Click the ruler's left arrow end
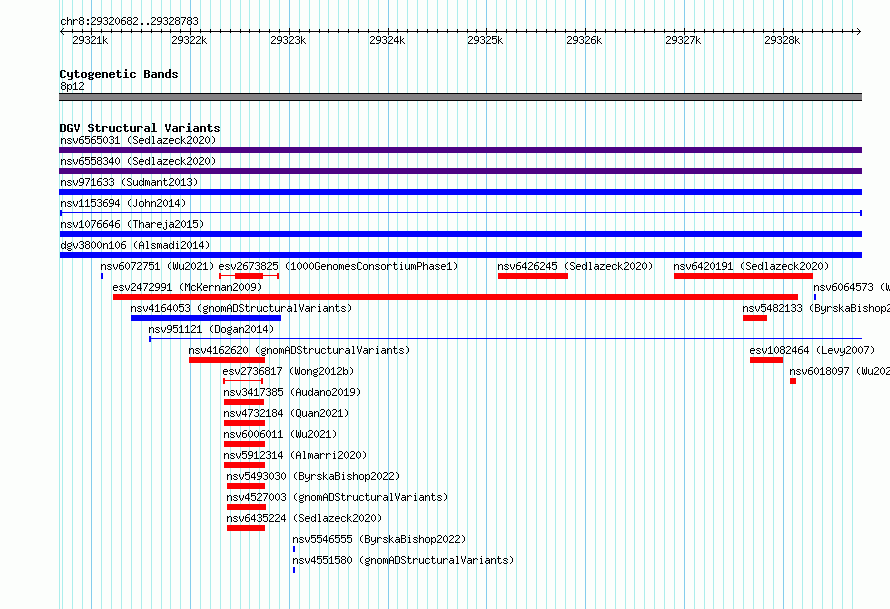 [x=62, y=31]
